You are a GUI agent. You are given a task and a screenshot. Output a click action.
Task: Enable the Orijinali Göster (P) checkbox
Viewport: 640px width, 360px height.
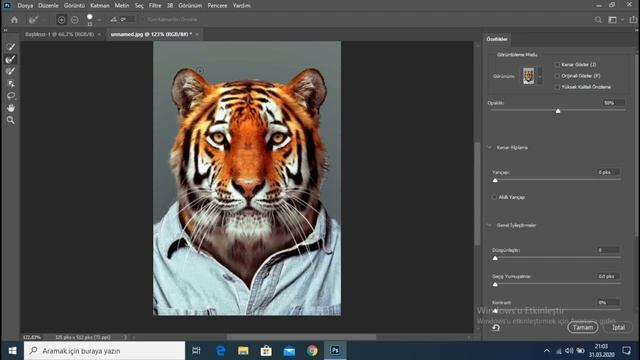coord(557,76)
